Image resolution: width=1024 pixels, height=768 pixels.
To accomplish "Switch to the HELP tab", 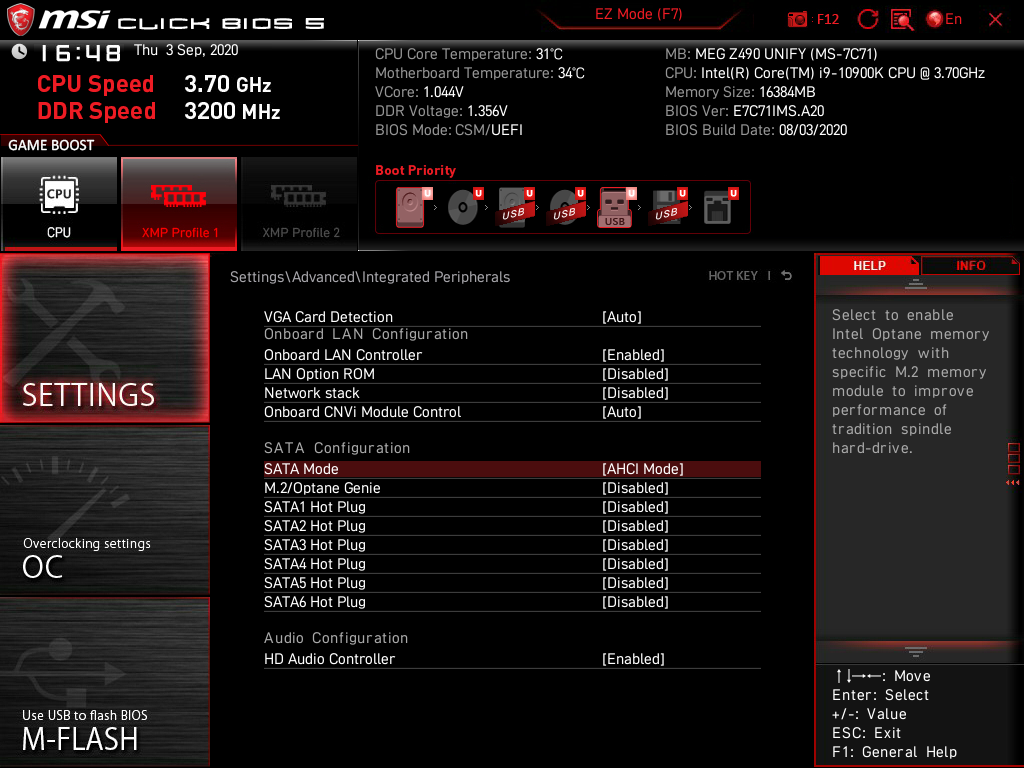I will pyautogui.click(x=869, y=266).
